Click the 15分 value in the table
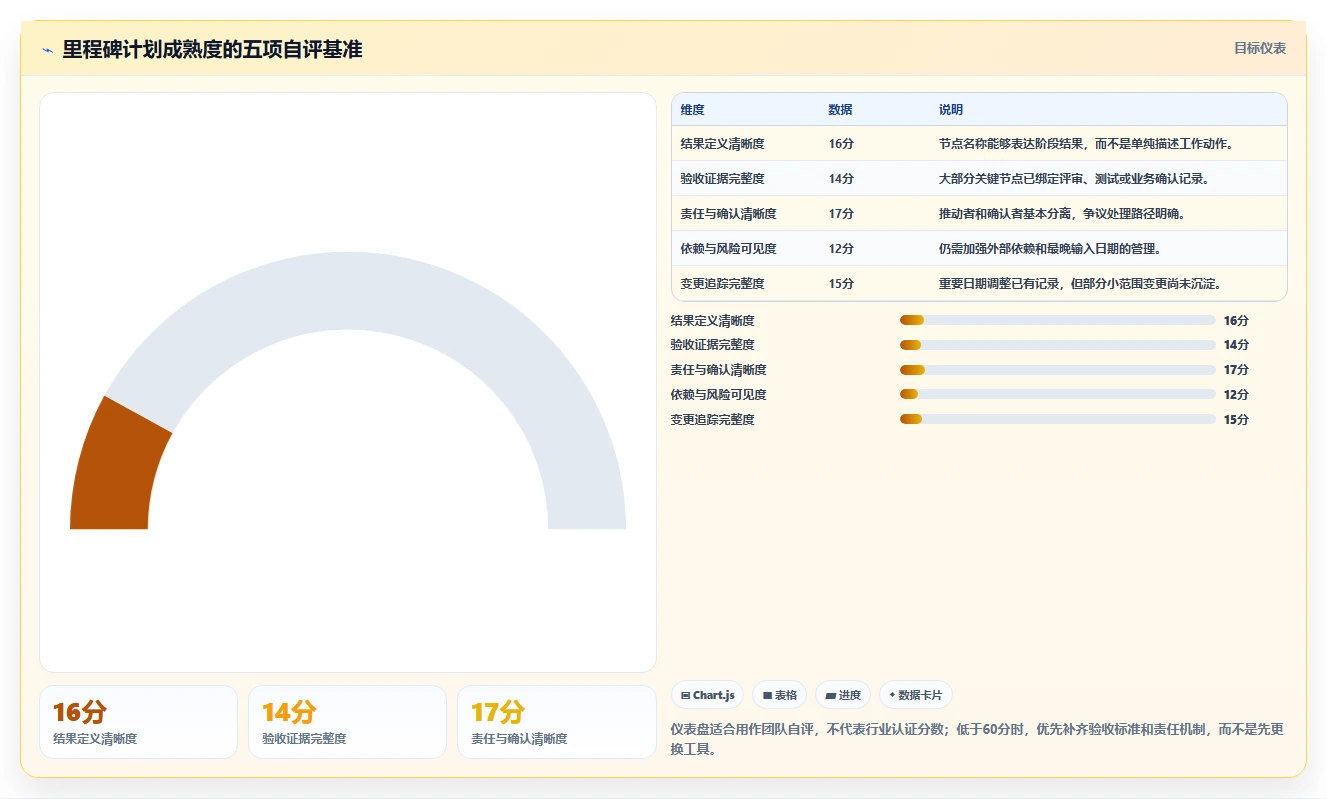 tap(841, 284)
